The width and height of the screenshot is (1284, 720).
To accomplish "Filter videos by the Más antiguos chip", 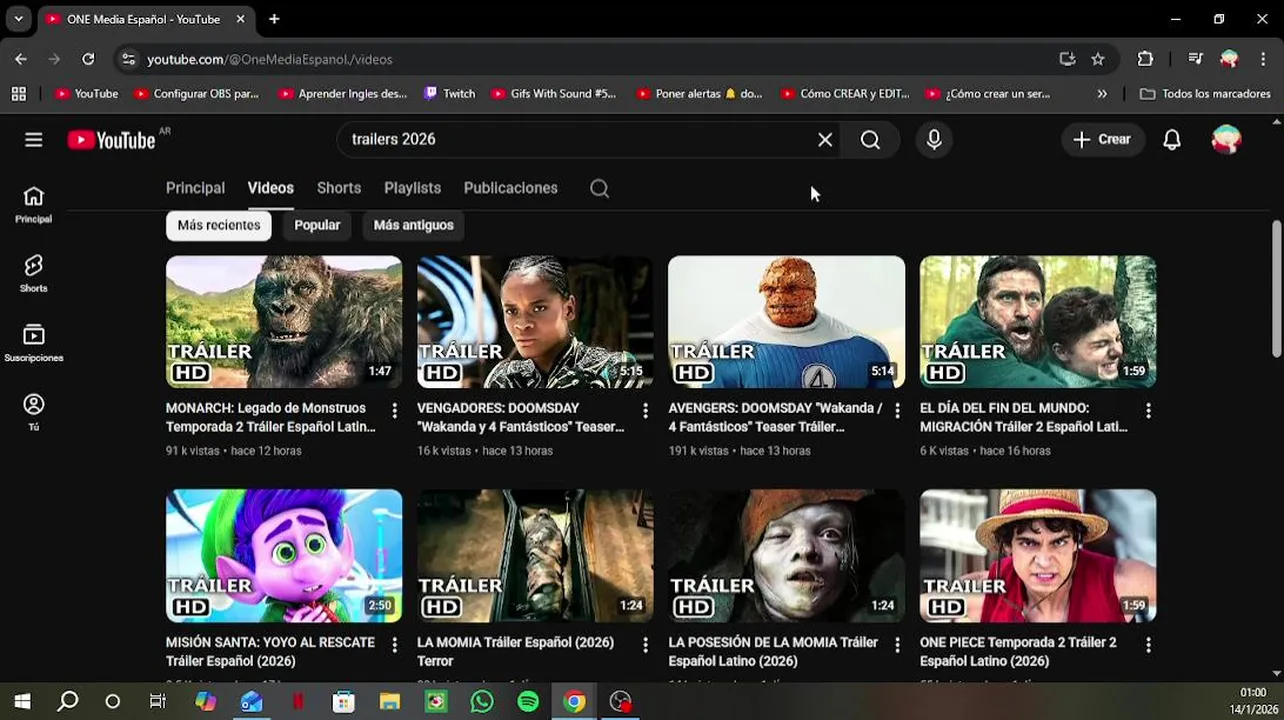I will point(413,225).
